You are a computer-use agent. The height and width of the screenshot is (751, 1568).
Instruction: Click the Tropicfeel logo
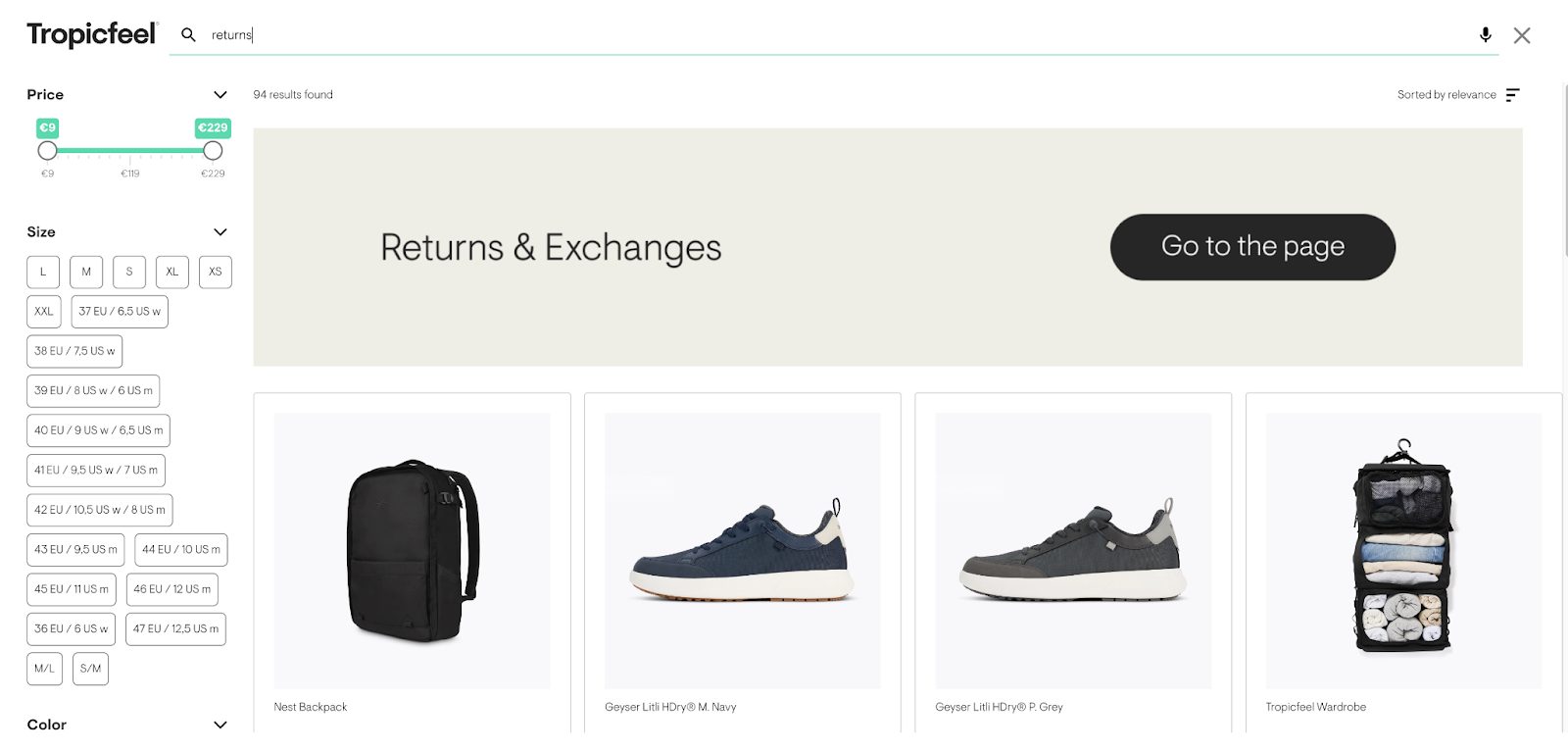91,34
